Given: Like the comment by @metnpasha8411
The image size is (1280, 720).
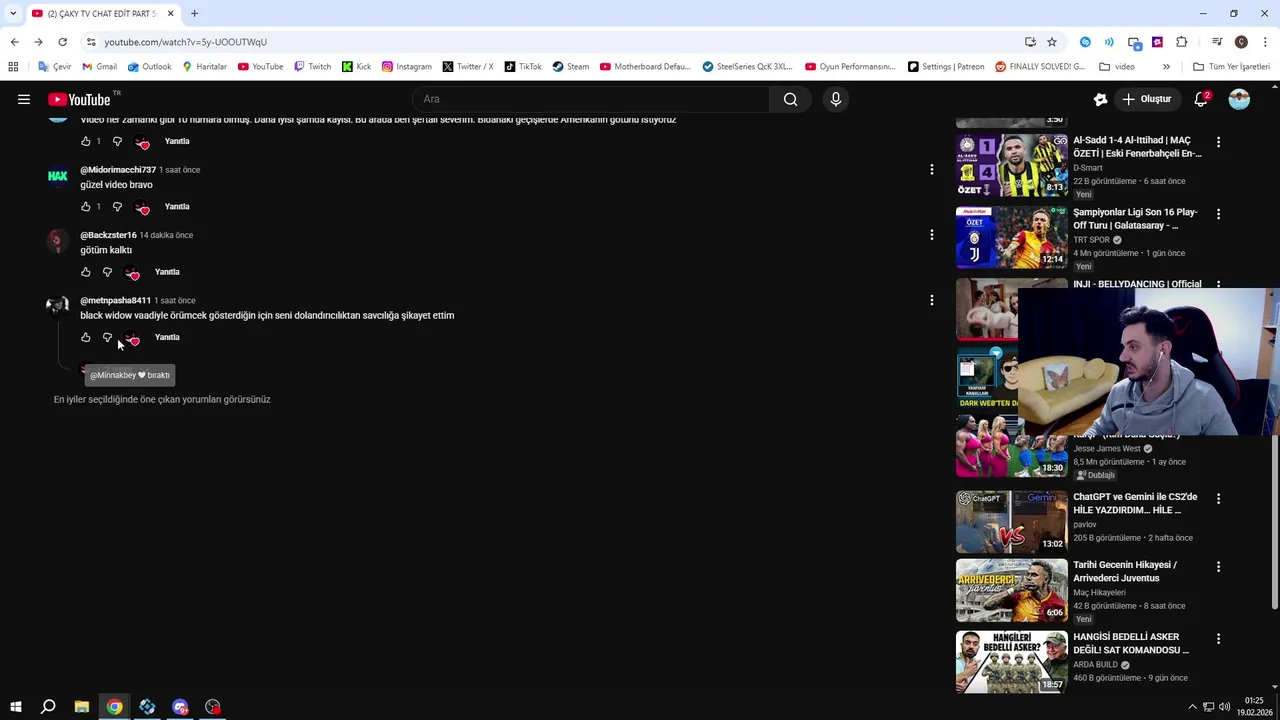Looking at the screenshot, I should pos(86,337).
